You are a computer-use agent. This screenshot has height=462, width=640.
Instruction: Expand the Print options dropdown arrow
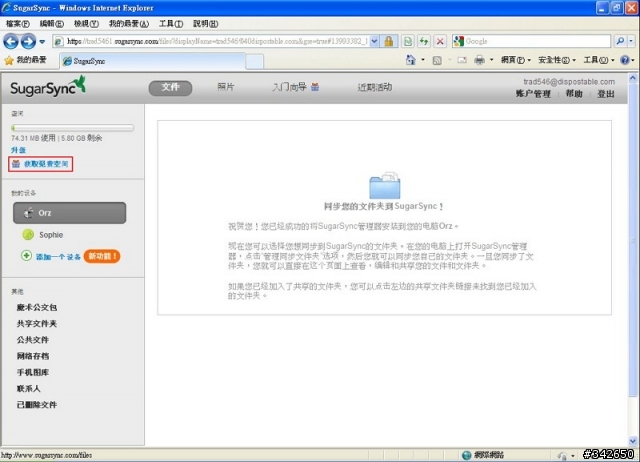pos(491,60)
